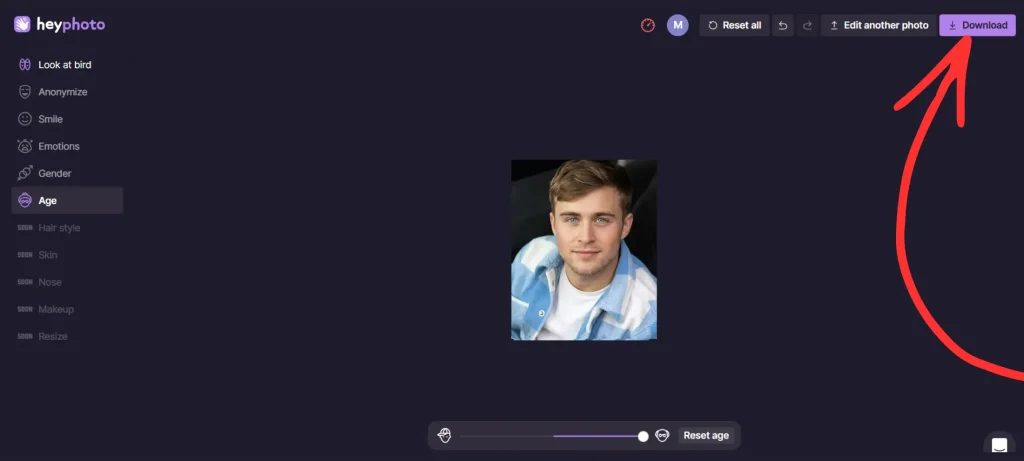The height and width of the screenshot is (461, 1024).
Task: Click the age slider handle
Action: tap(643, 436)
